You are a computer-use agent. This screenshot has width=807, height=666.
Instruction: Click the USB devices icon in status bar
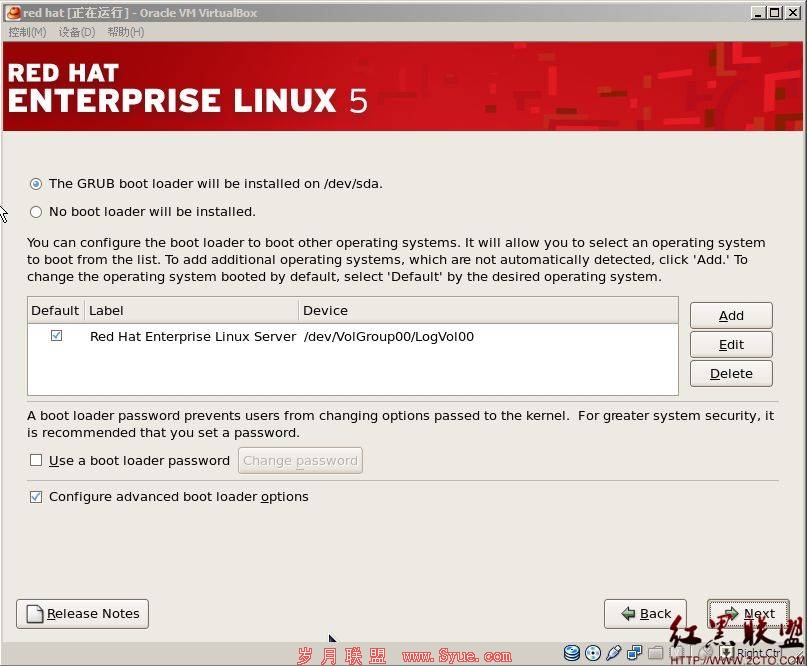pyautogui.click(x=613, y=653)
